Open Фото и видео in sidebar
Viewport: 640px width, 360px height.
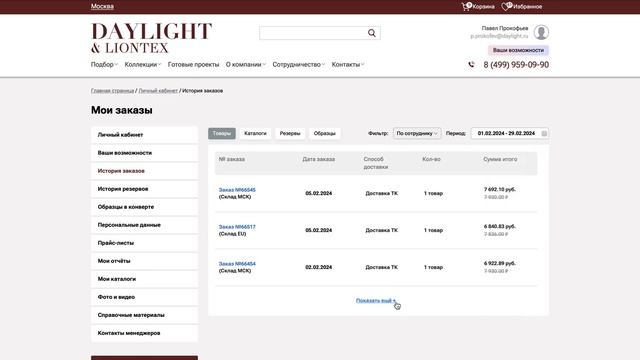click(144, 297)
